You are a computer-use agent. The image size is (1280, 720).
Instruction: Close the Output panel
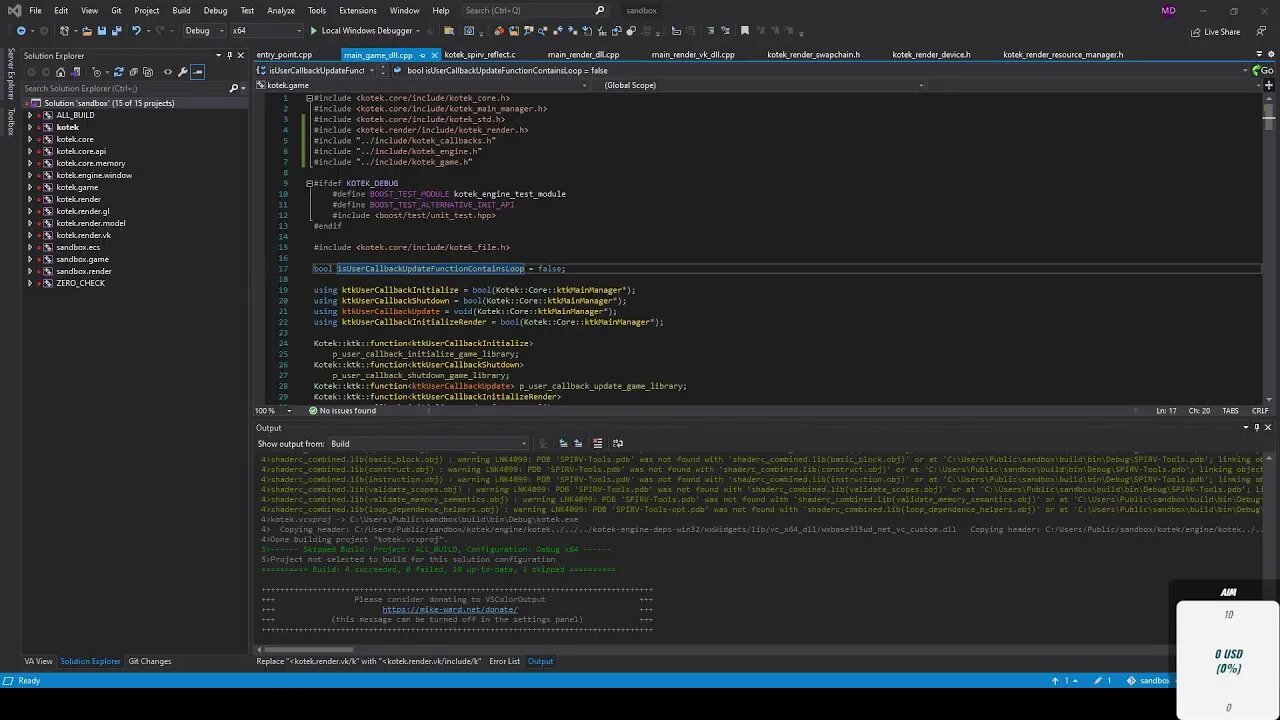pos(1268,427)
